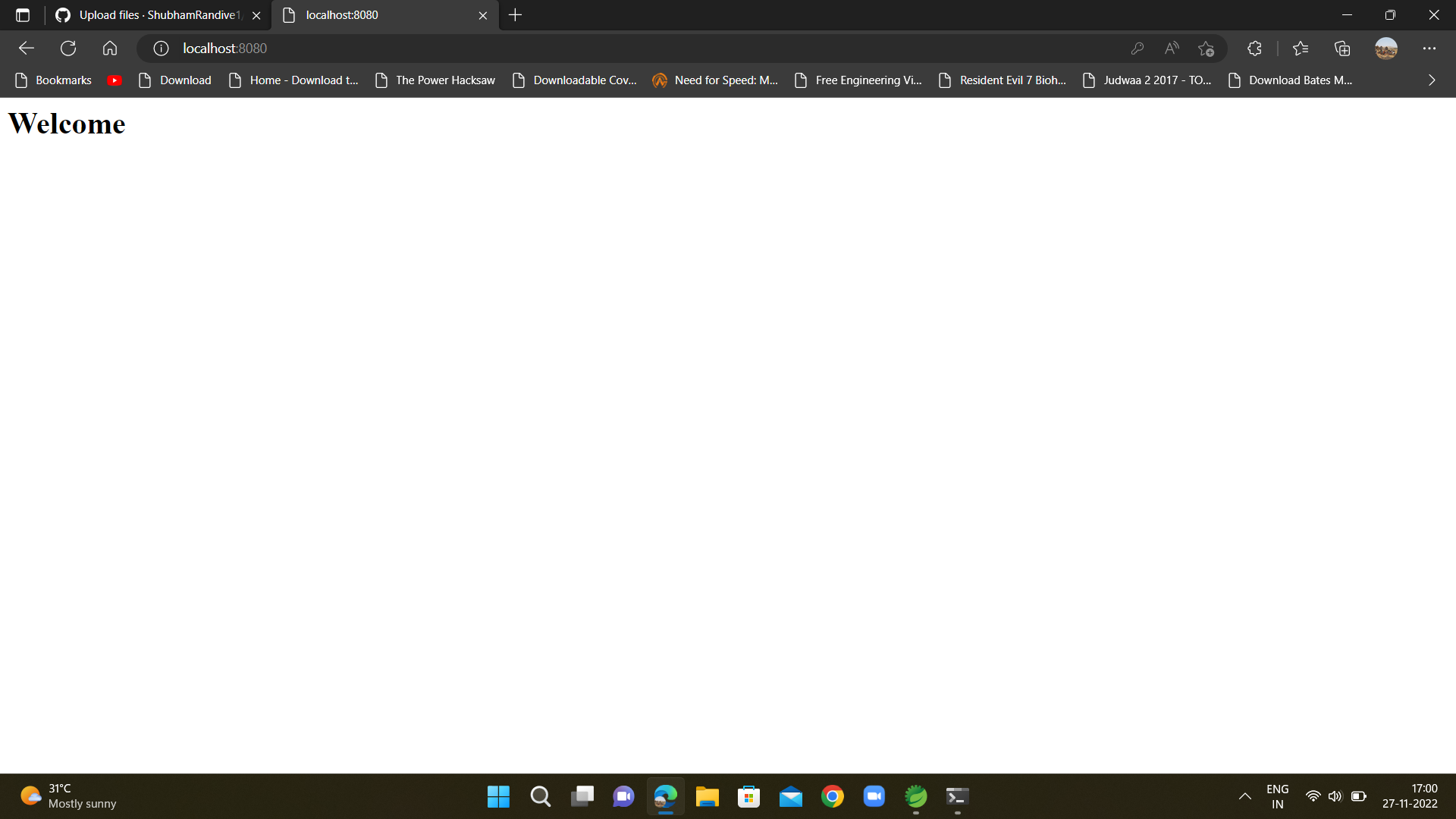
Task: Switch to the Upload files GitHub tab
Action: point(152,14)
